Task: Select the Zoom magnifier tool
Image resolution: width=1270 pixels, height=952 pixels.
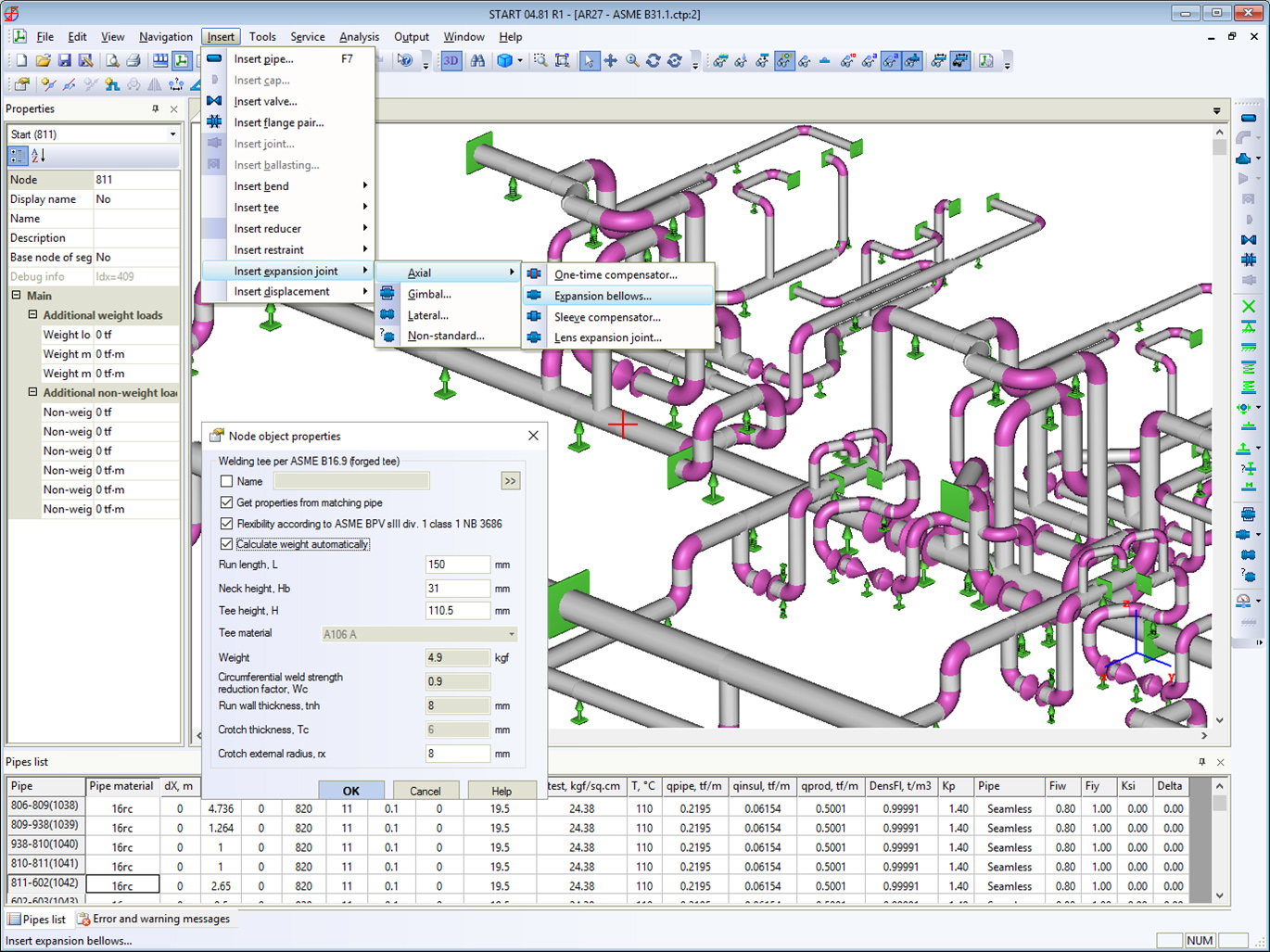Action: click(x=632, y=60)
